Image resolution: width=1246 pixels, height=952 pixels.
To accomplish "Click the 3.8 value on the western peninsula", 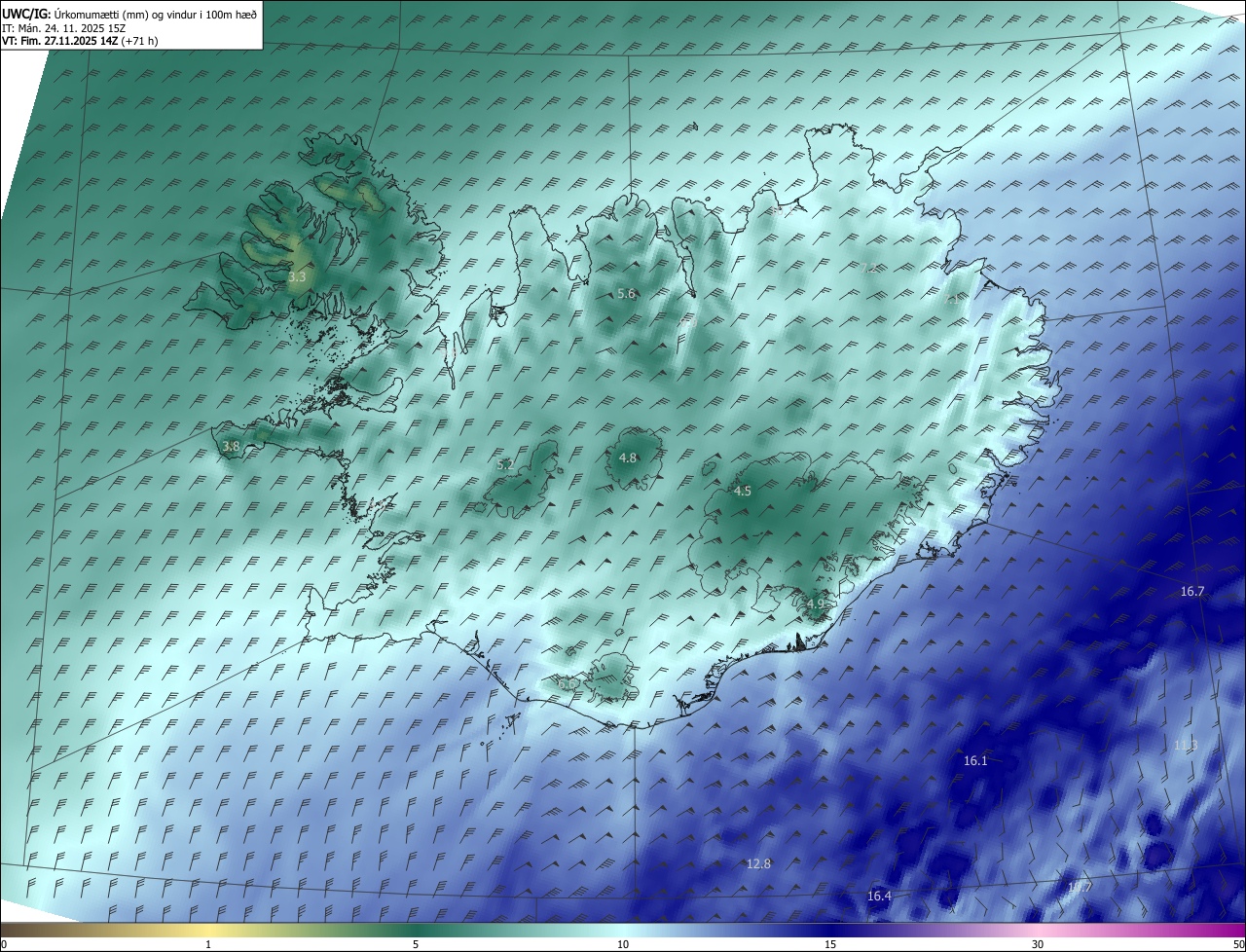I will coord(231,447).
